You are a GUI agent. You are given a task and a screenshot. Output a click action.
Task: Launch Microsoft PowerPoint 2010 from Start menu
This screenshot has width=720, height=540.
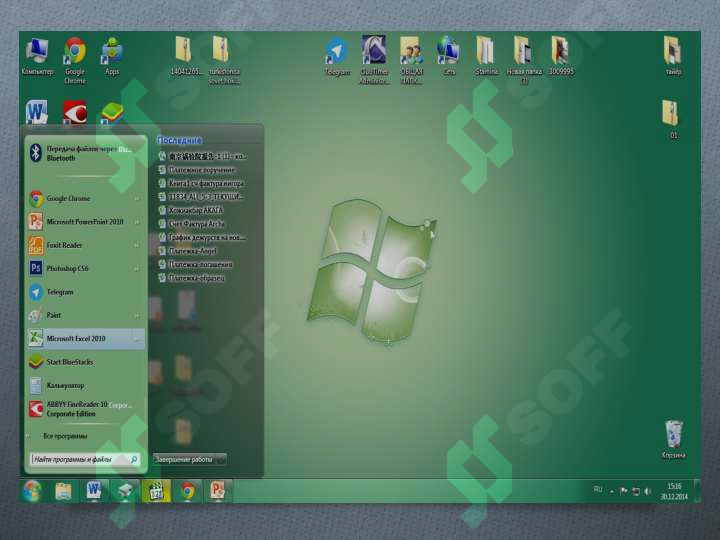85,222
